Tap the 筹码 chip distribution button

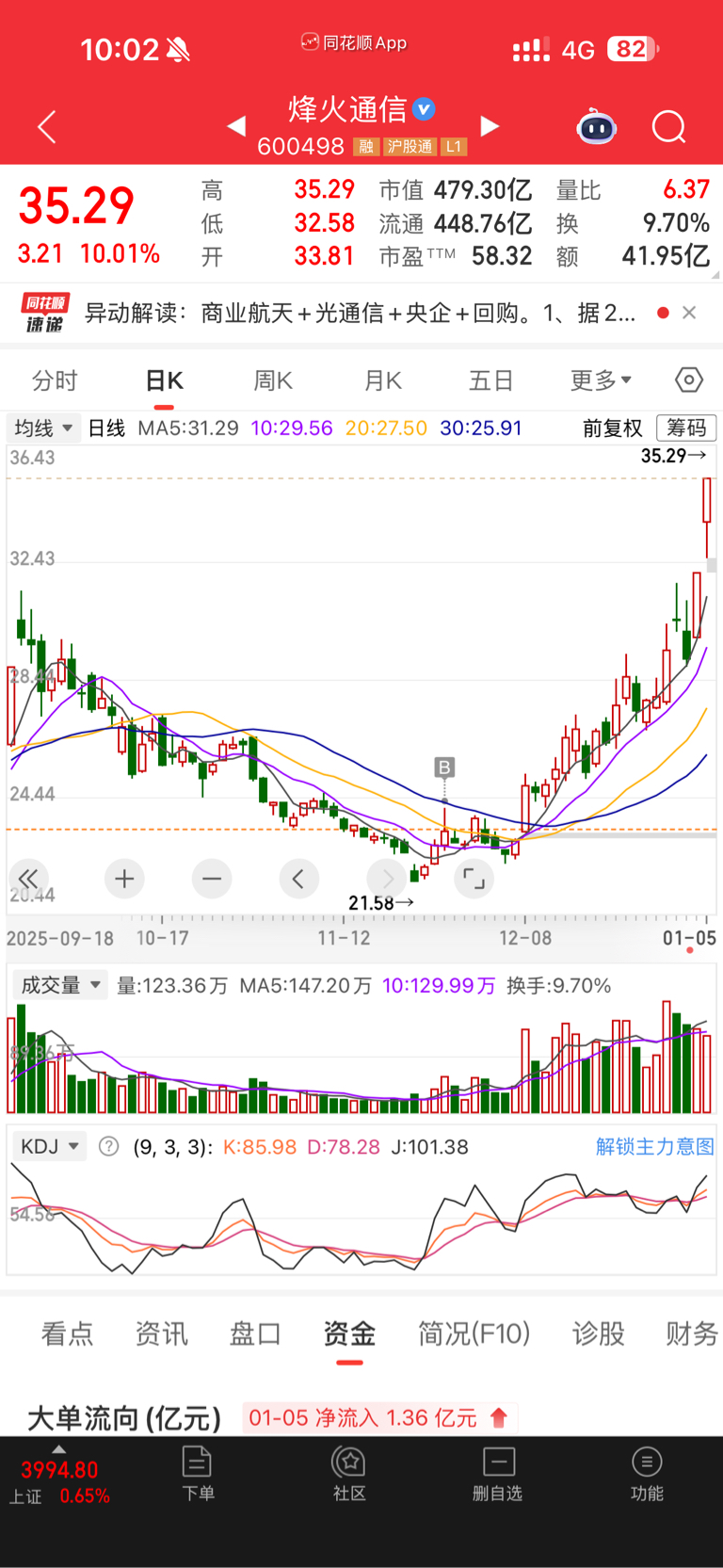pyautogui.click(x=686, y=428)
